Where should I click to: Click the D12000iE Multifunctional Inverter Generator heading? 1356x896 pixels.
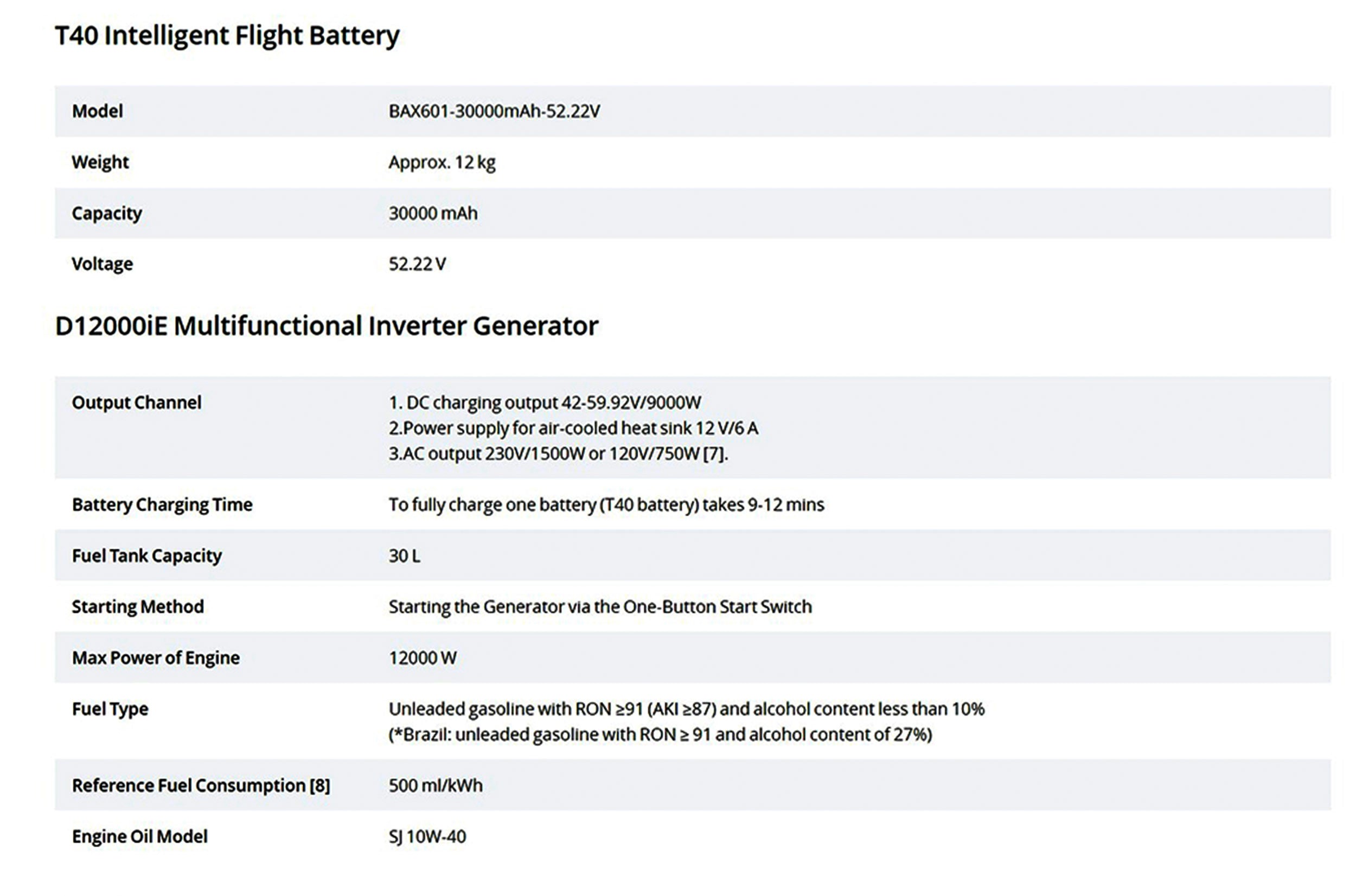click(x=327, y=327)
